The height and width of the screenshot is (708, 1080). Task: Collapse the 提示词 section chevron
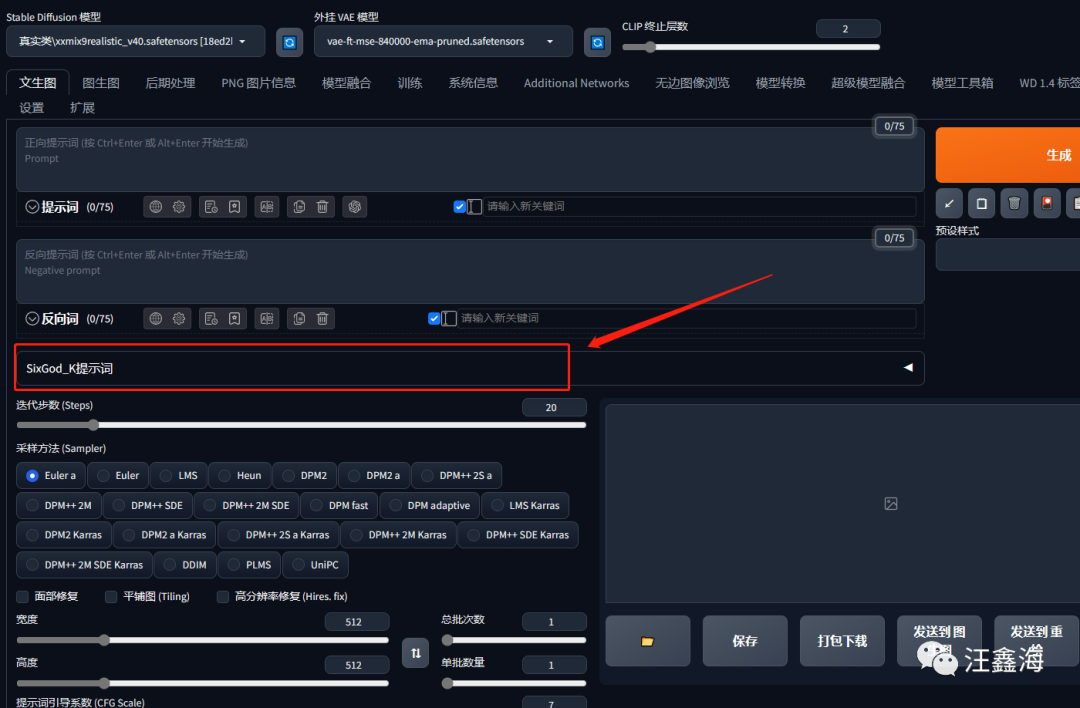pyautogui.click(x=32, y=207)
